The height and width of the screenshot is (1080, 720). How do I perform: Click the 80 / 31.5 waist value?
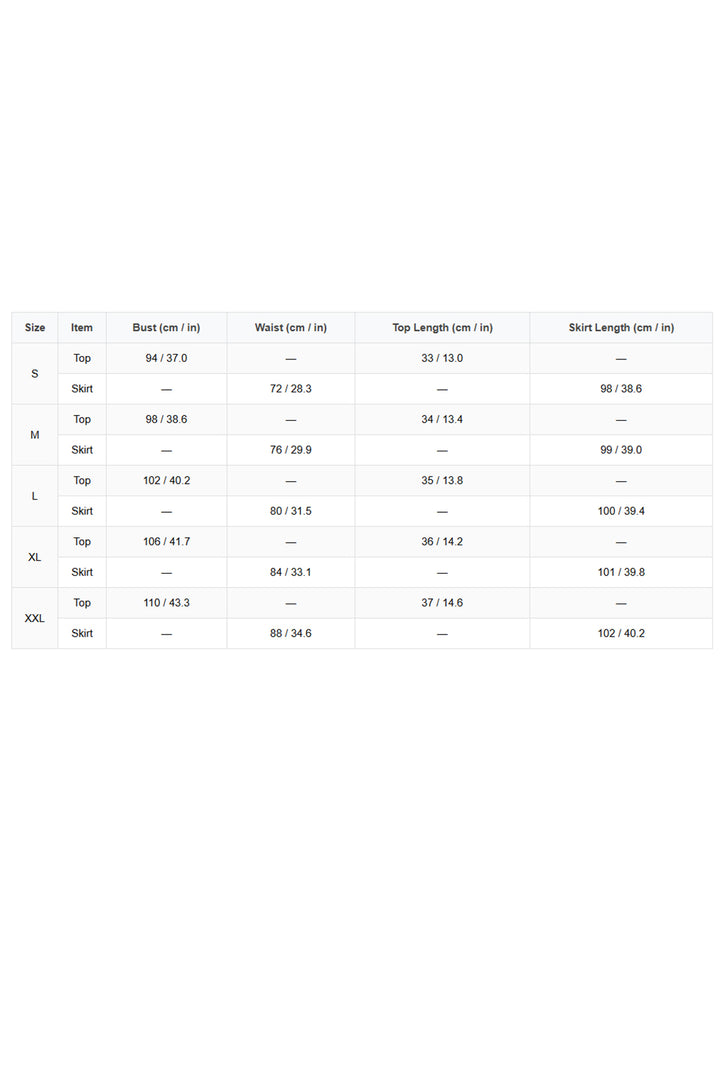291,511
